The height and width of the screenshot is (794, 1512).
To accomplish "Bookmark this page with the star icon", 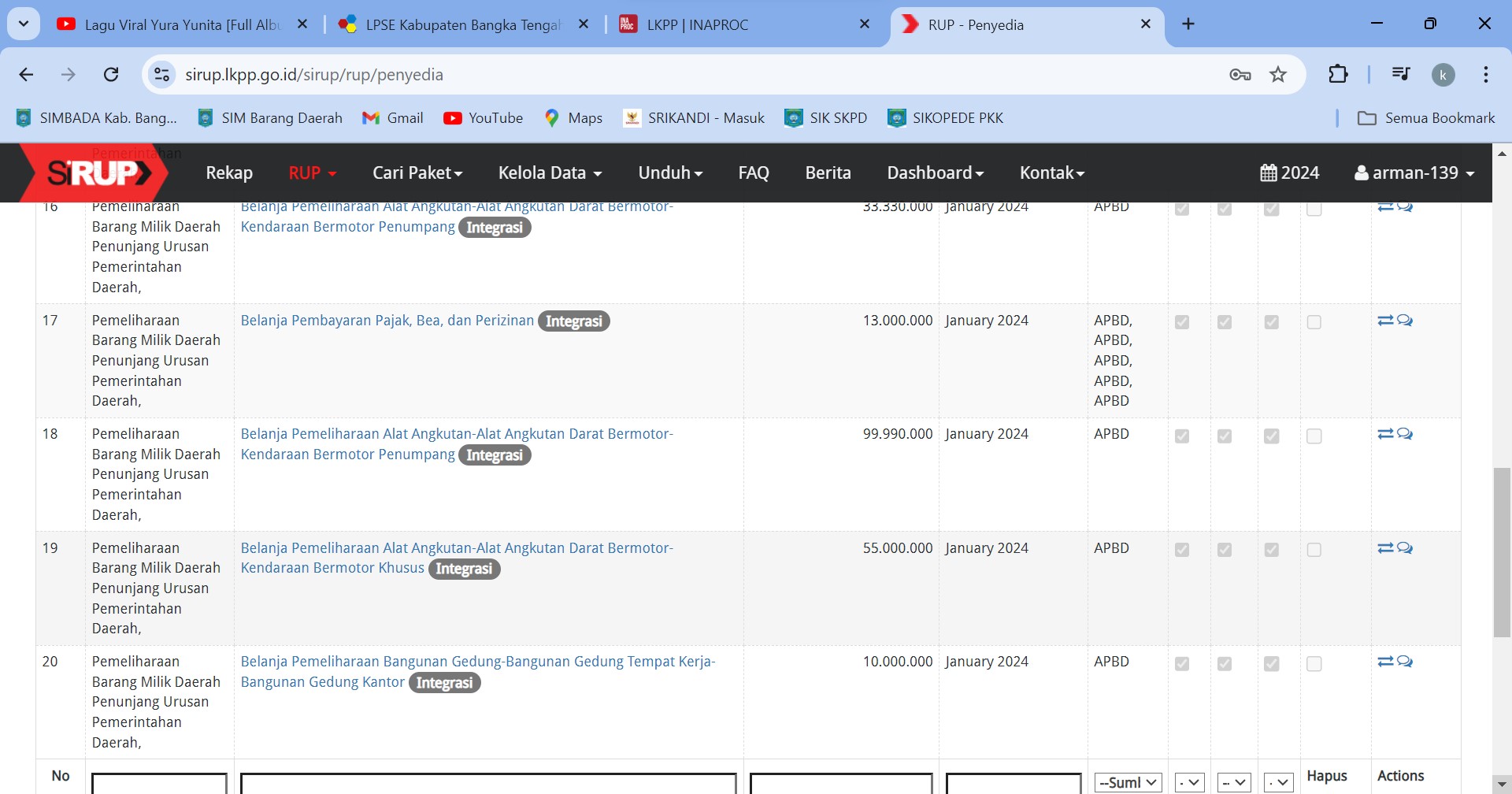I will click(x=1278, y=75).
